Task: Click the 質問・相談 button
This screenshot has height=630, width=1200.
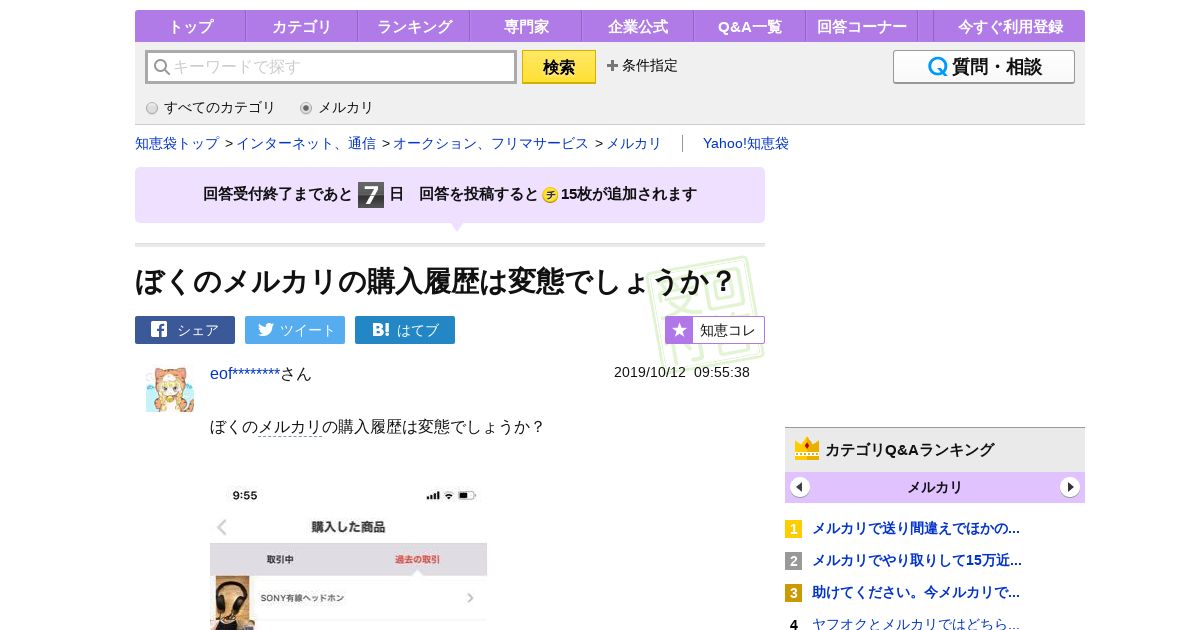Action: click(984, 67)
